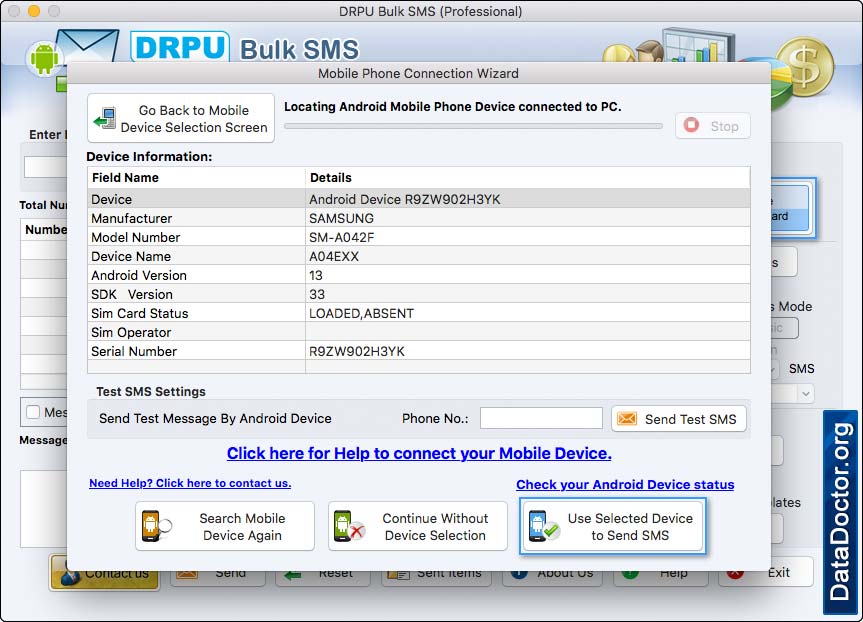Click Search Mobile Device Again button

tap(225, 526)
